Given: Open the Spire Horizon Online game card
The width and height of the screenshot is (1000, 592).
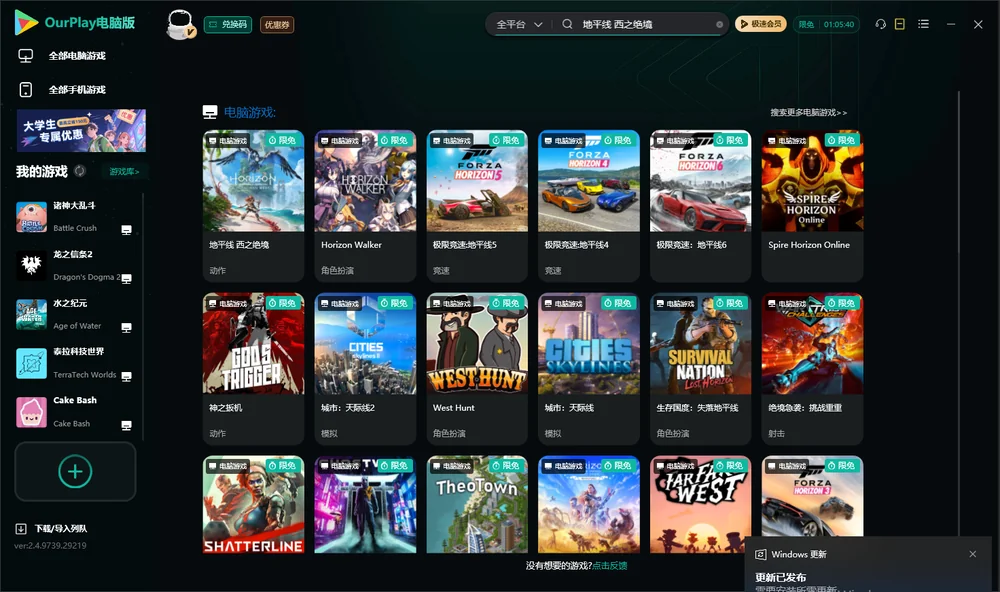Looking at the screenshot, I should coord(812,205).
